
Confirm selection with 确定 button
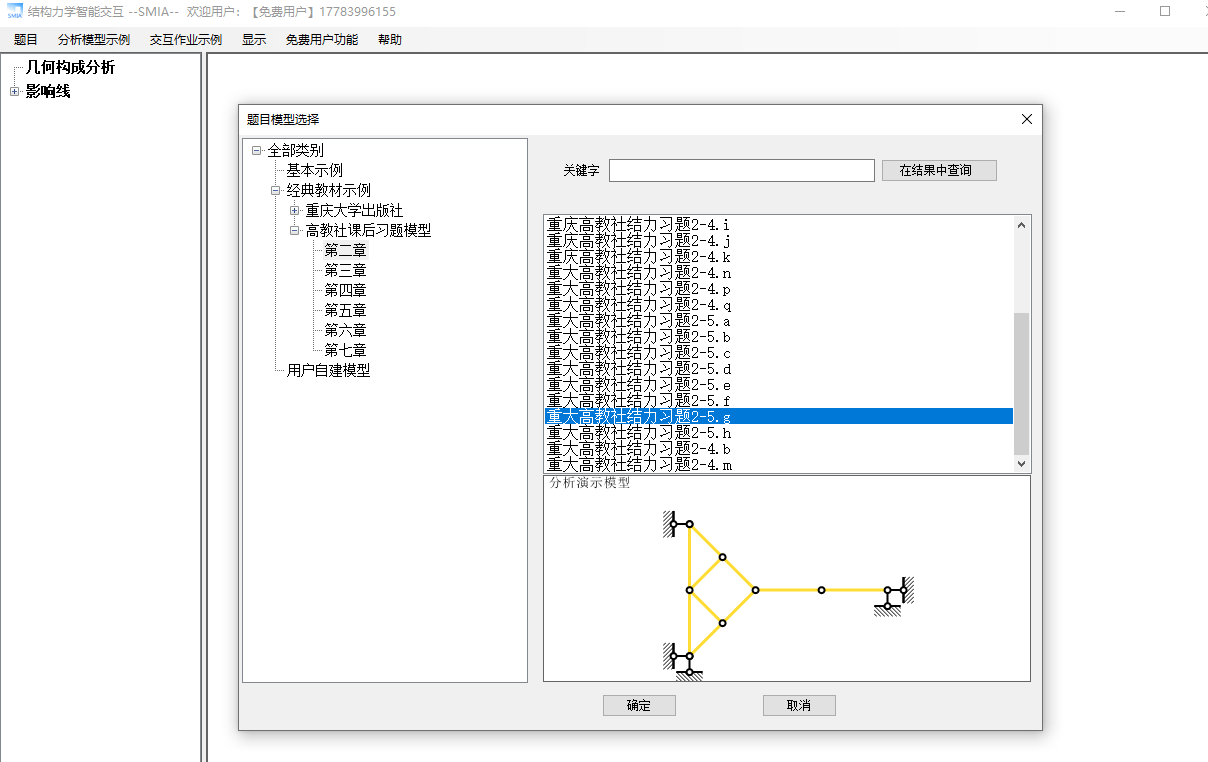click(x=639, y=705)
